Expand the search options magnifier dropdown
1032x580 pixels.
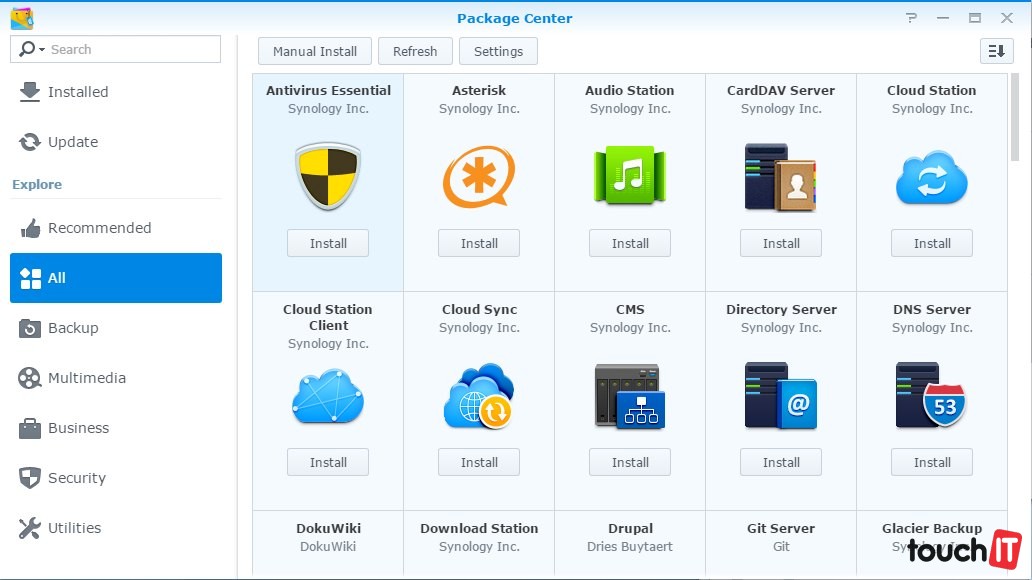pyautogui.click(x=30, y=49)
